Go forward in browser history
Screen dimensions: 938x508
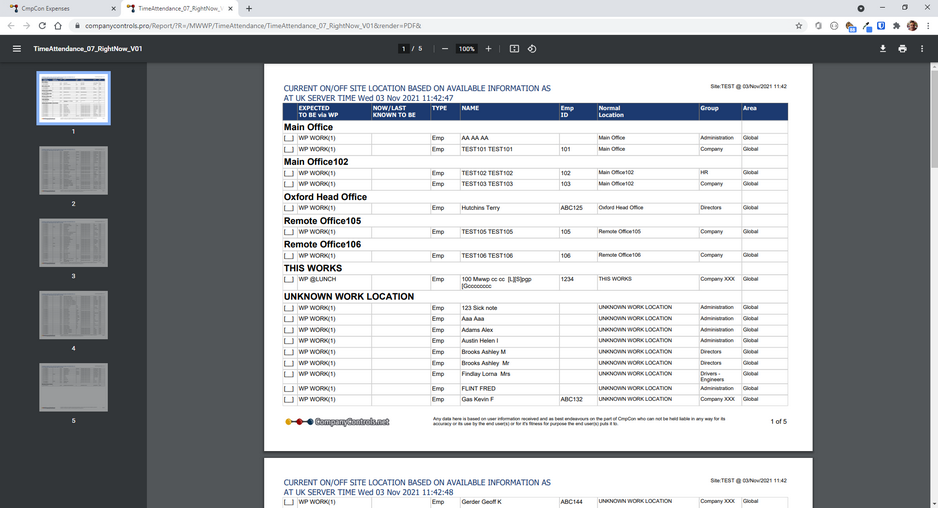coord(26,26)
